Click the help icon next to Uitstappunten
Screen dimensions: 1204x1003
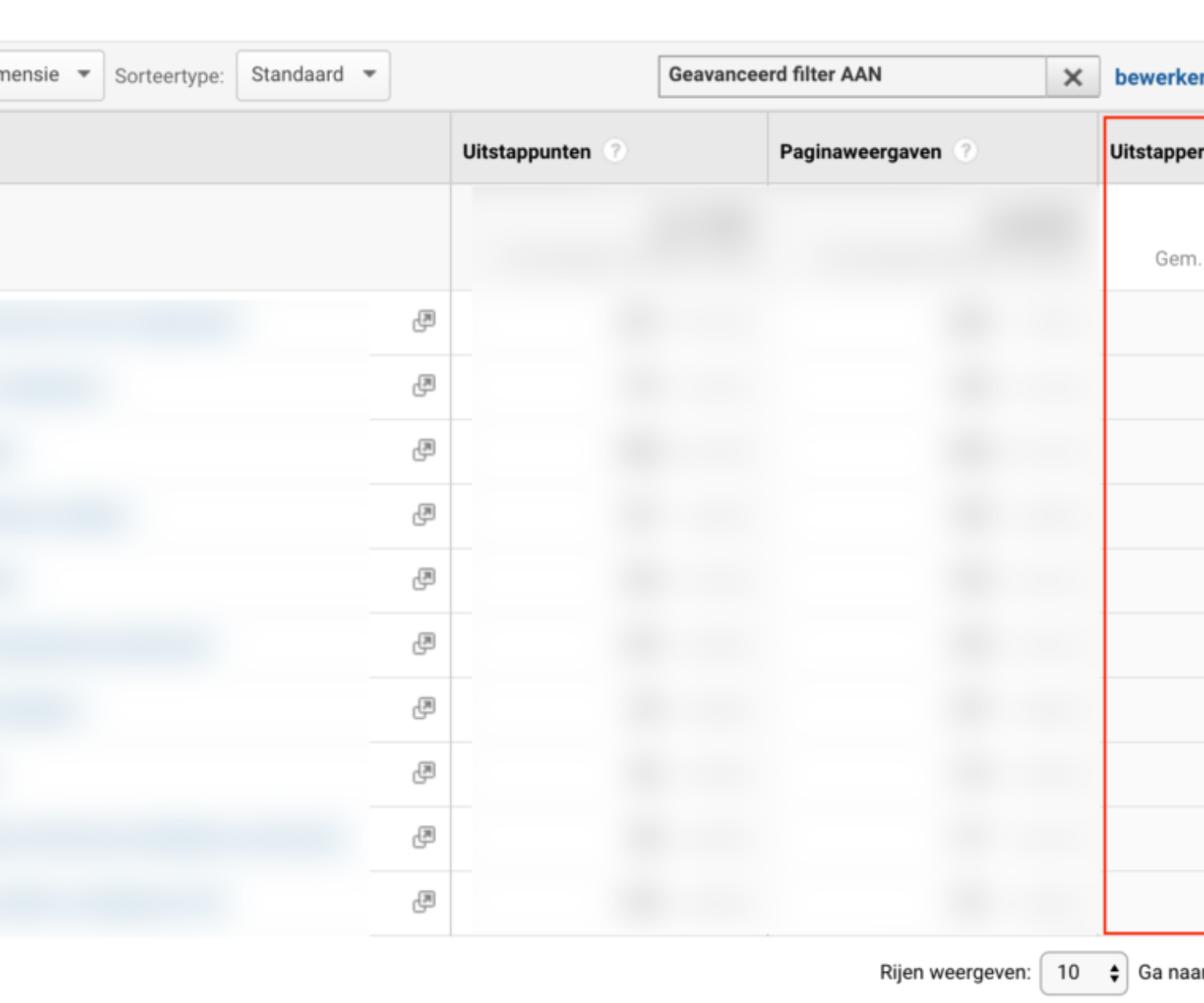[615, 151]
